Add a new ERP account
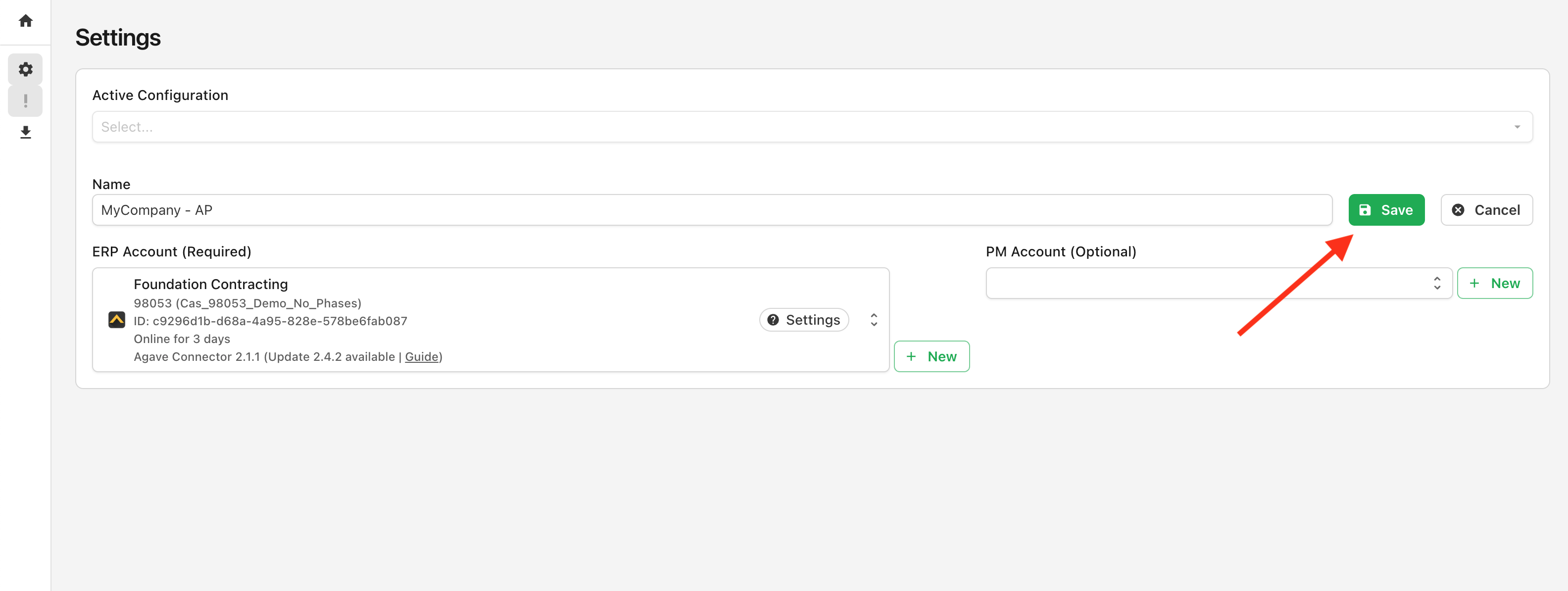This screenshot has height=591, width=1568. click(x=931, y=357)
